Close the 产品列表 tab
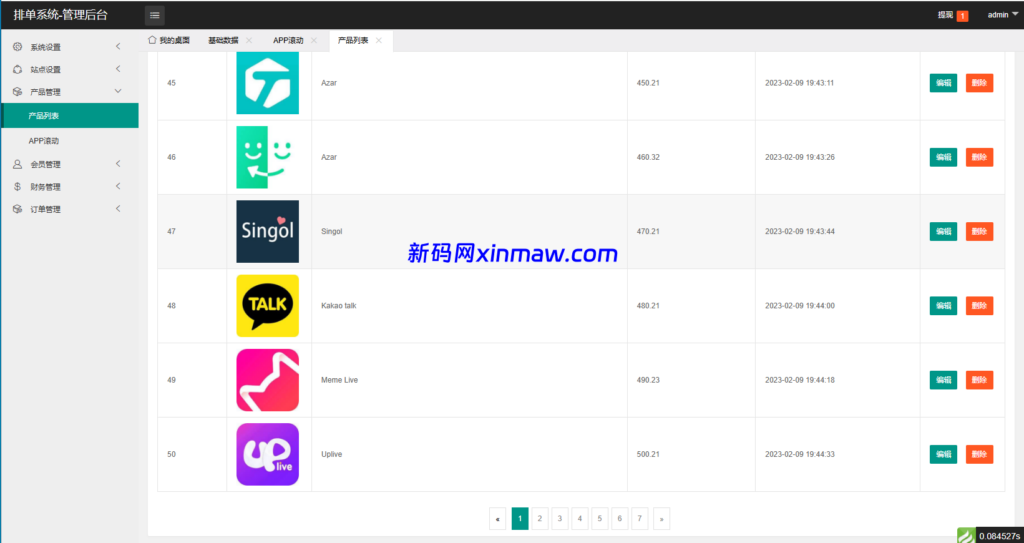 click(378, 41)
